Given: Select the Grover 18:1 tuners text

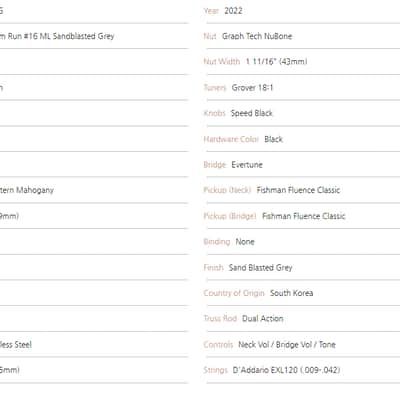Looking at the screenshot, I should point(252,88).
